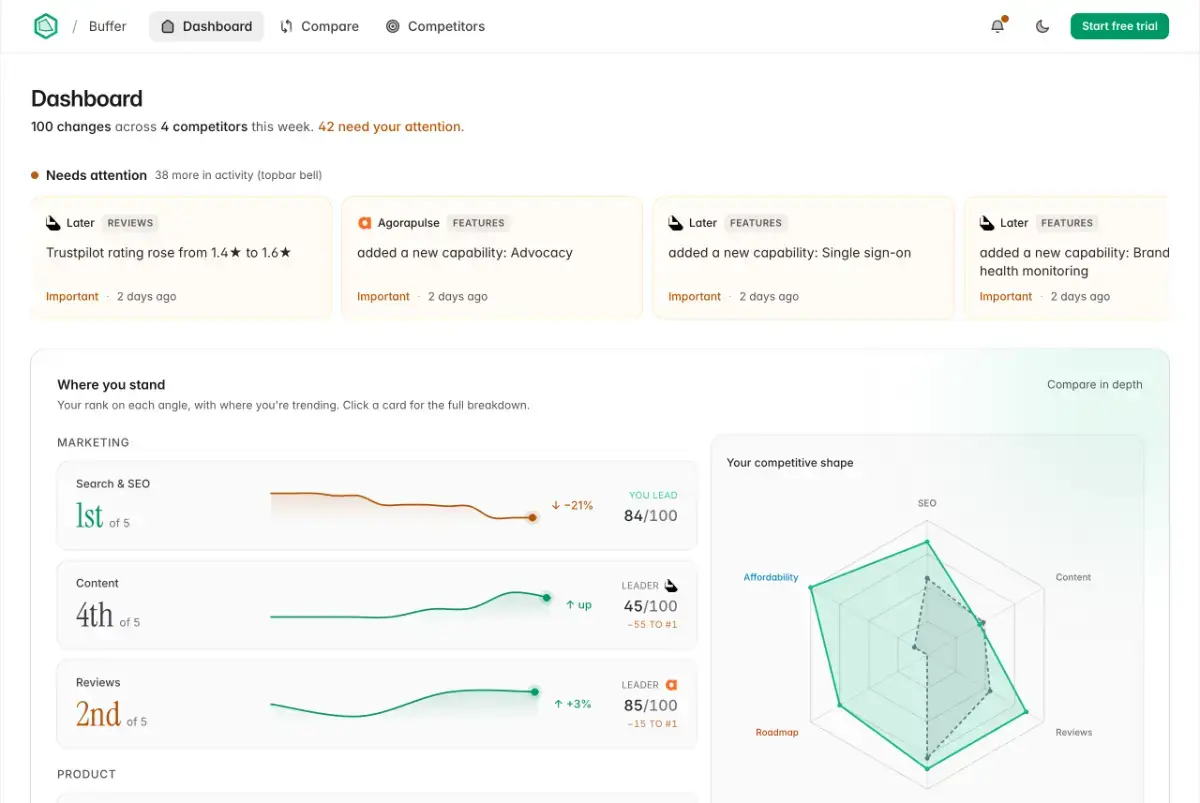Click Later logo in Single sign-on card

click(x=676, y=223)
